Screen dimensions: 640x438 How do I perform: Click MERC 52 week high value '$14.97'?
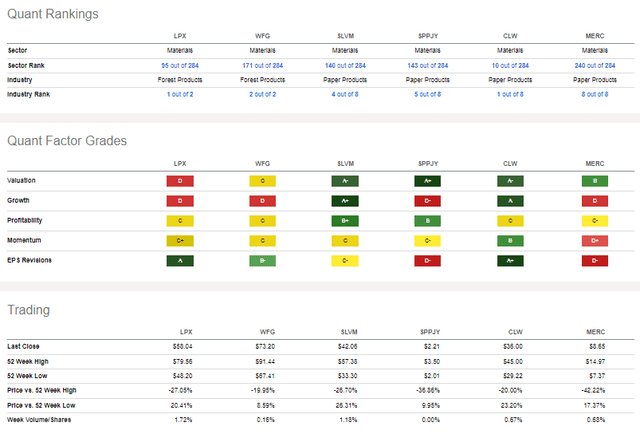point(596,362)
